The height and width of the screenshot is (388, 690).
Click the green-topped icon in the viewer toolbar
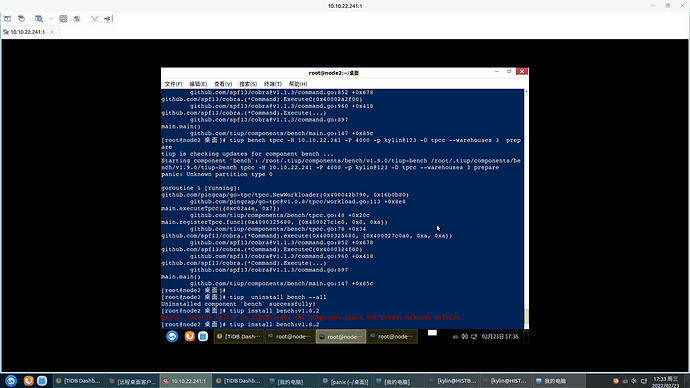tap(77, 18)
